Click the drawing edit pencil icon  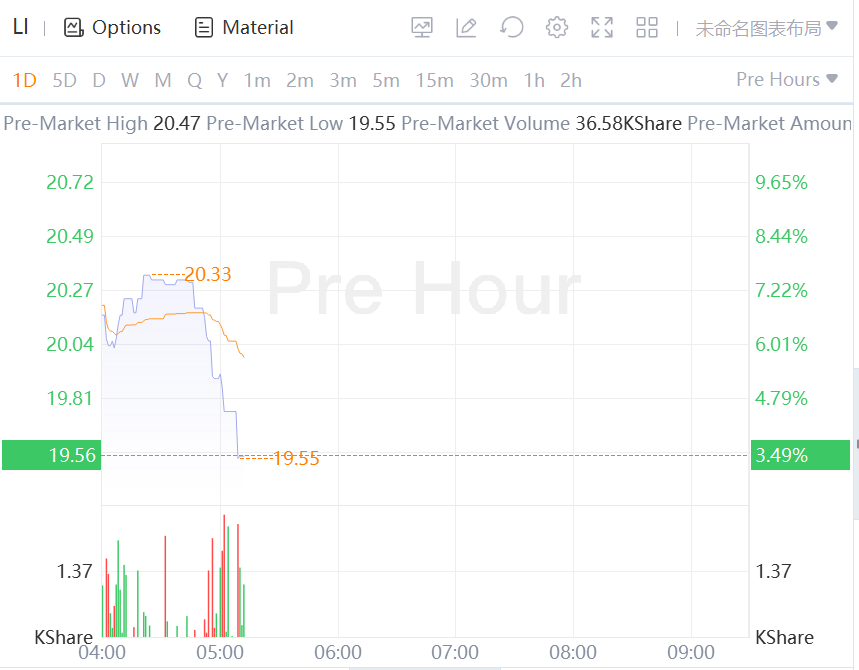(x=466, y=28)
